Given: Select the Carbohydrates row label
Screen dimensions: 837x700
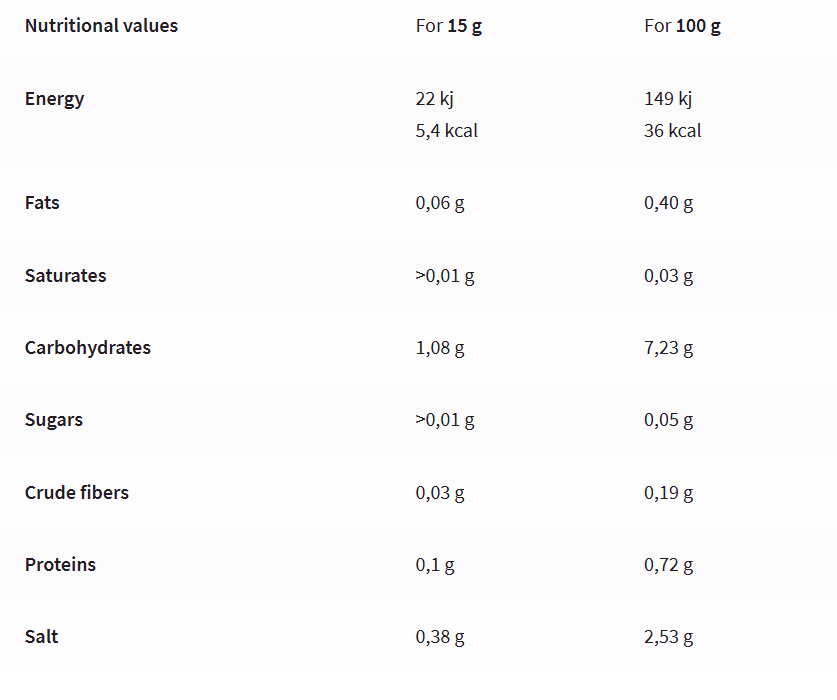Looking at the screenshot, I should [x=88, y=348].
